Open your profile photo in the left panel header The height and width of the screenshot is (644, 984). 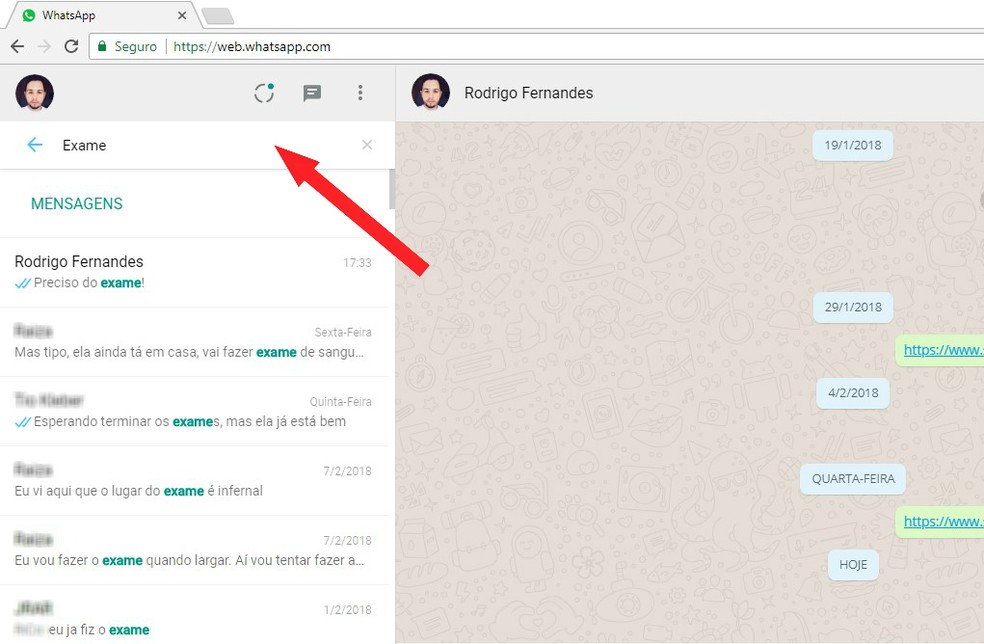click(35, 93)
